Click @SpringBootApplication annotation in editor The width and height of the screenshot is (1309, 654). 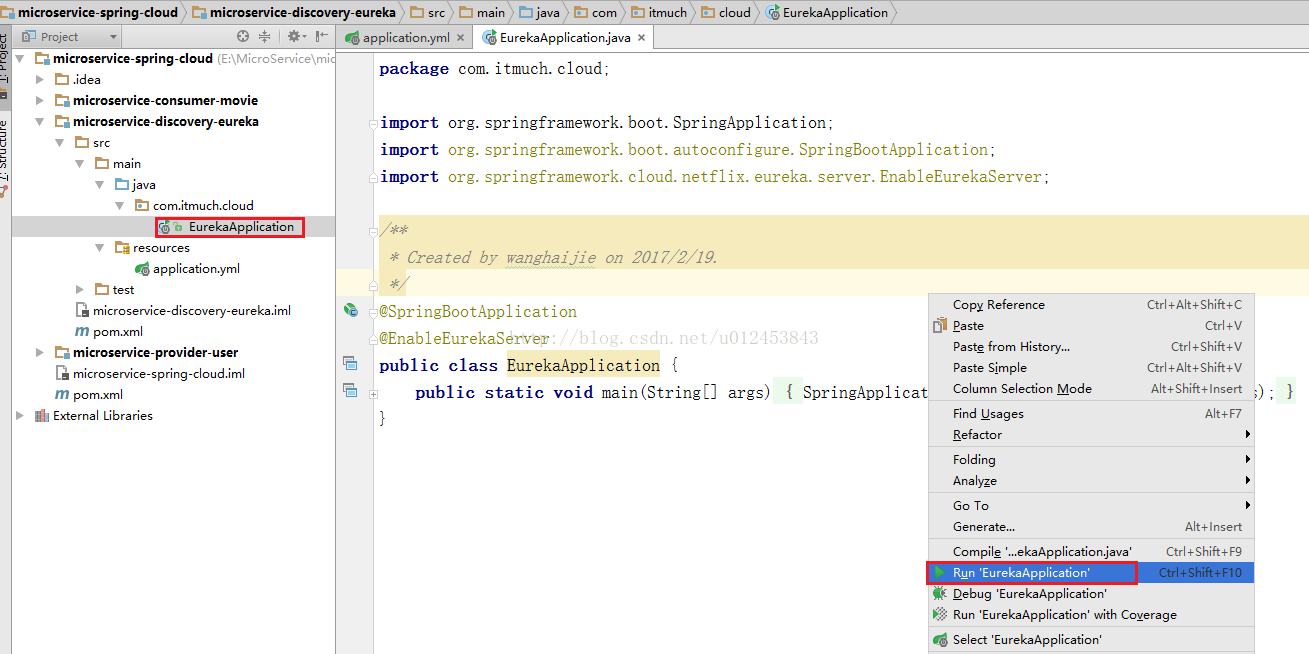click(478, 312)
